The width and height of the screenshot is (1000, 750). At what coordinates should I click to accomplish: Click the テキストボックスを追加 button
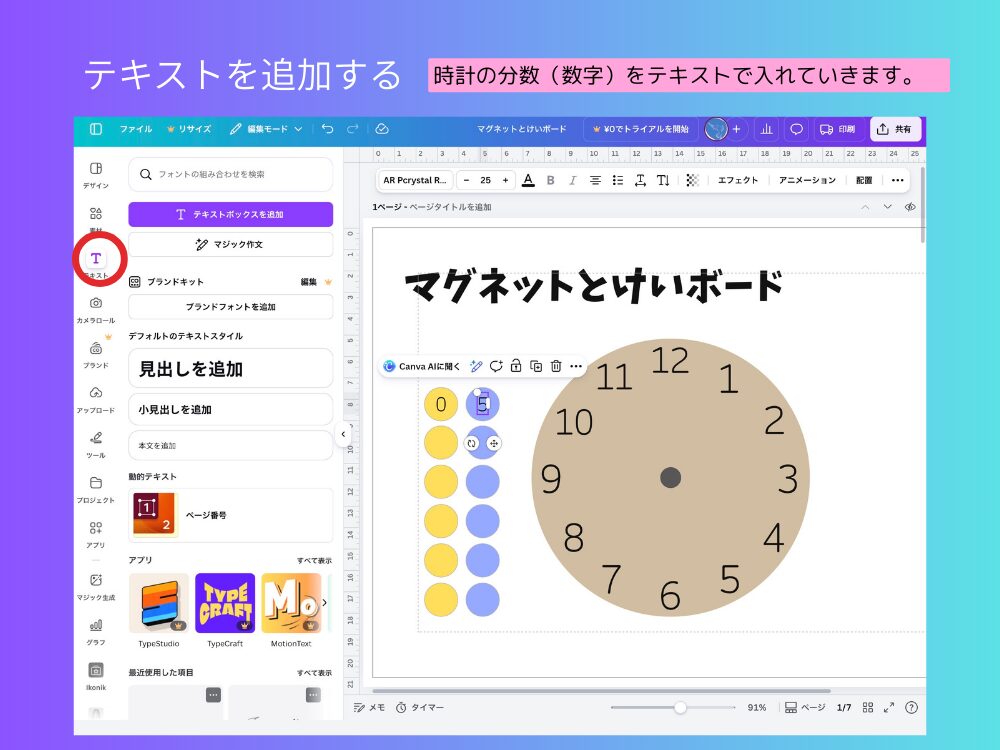(x=230, y=215)
